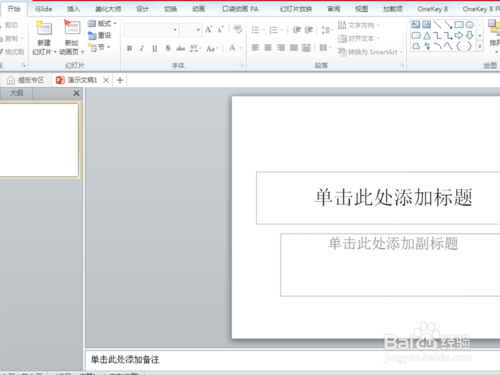Select the text box shape
500x375 pixels.
click(416, 24)
